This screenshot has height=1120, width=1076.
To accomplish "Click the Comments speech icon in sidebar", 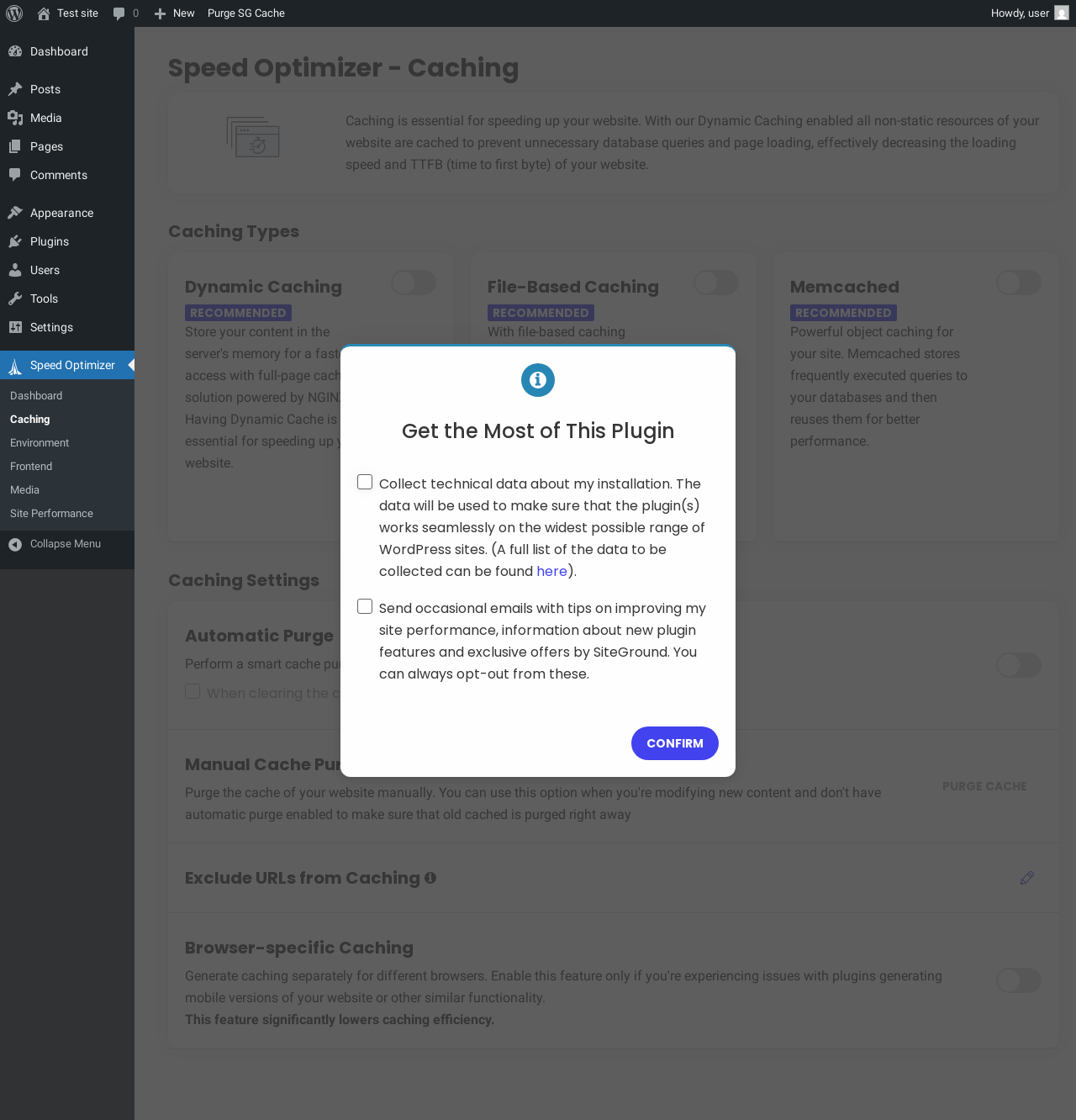I will (x=15, y=175).
